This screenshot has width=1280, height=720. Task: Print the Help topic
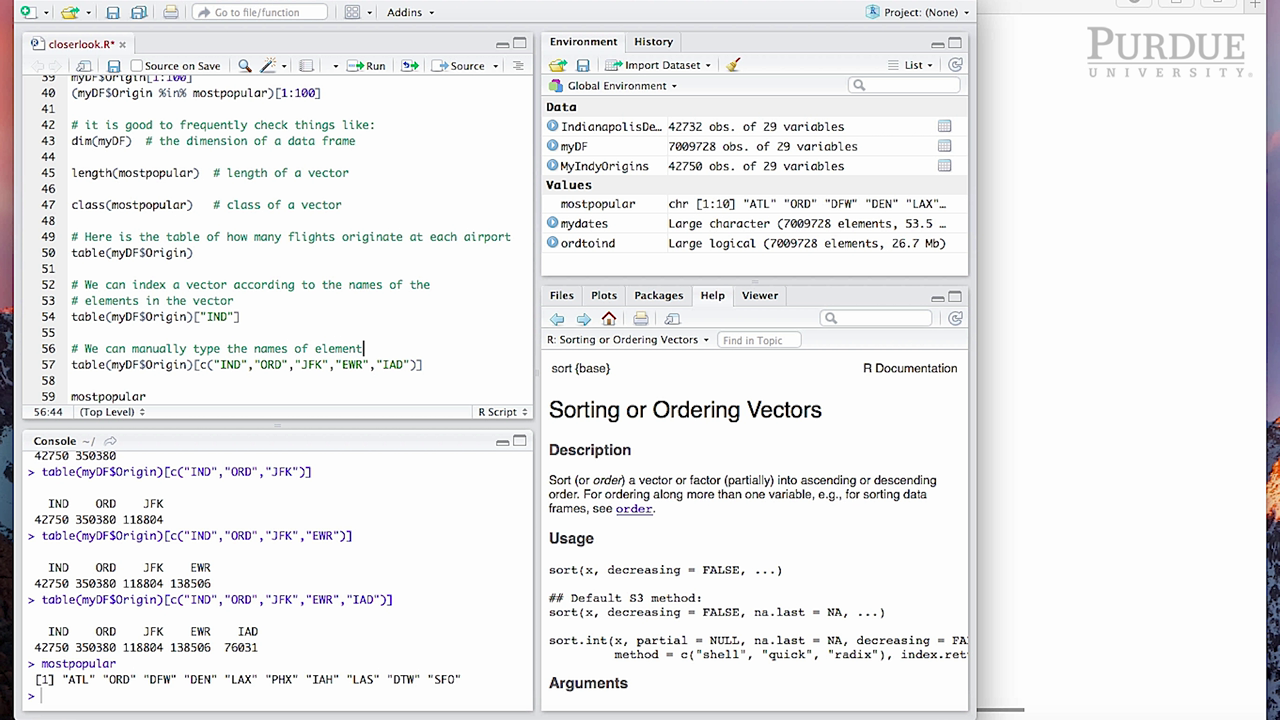[x=641, y=319]
